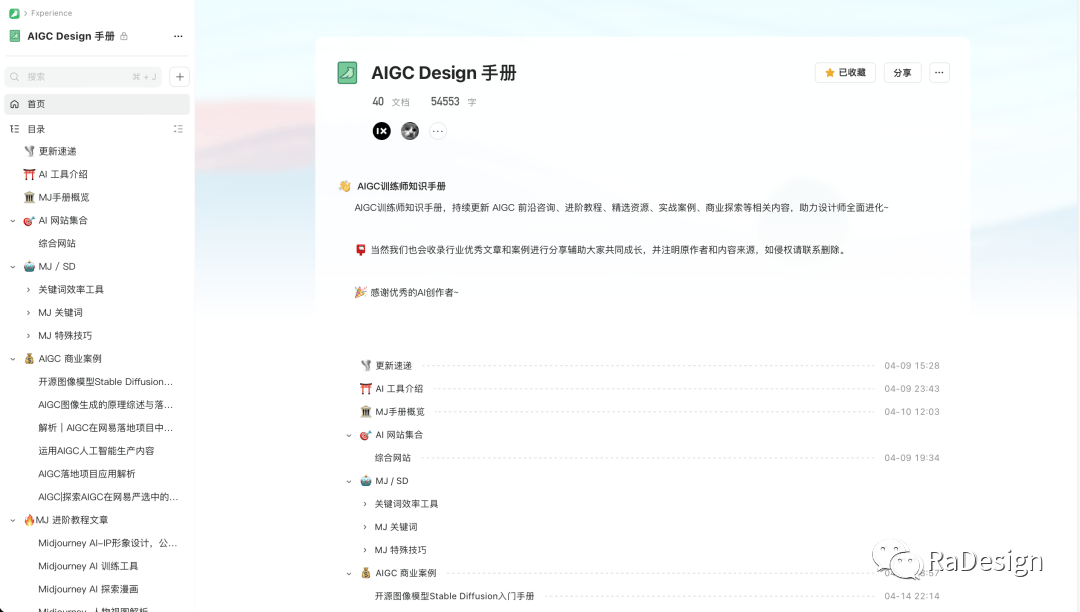The width and height of the screenshot is (1080, 612).
Task: Expand MJ 关键词 in sidebar
Action: click(x=28, y=313)
